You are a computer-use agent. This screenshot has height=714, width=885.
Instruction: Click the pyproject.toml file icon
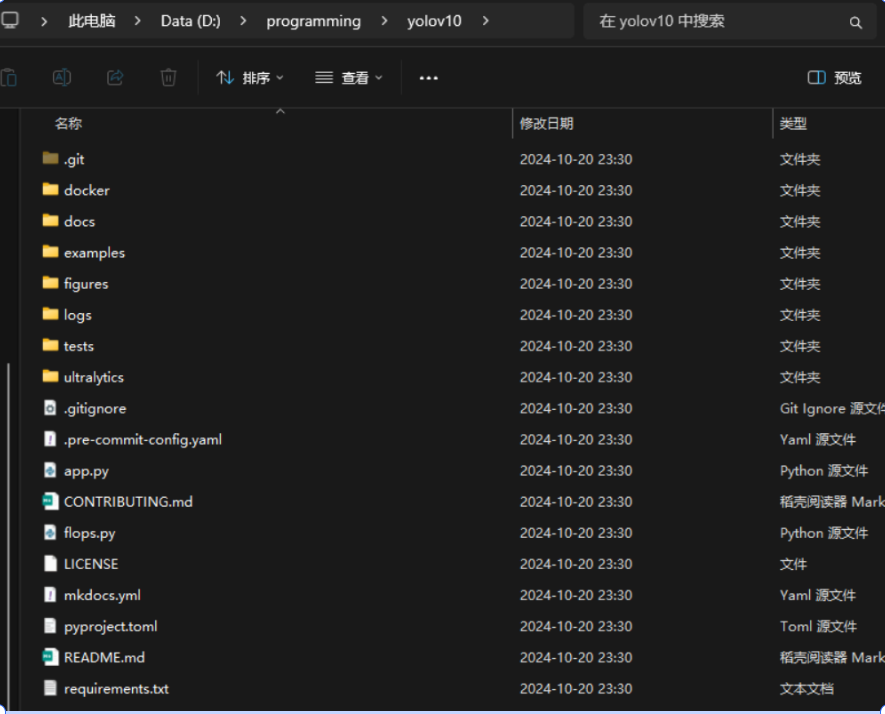tap(50, 625)
